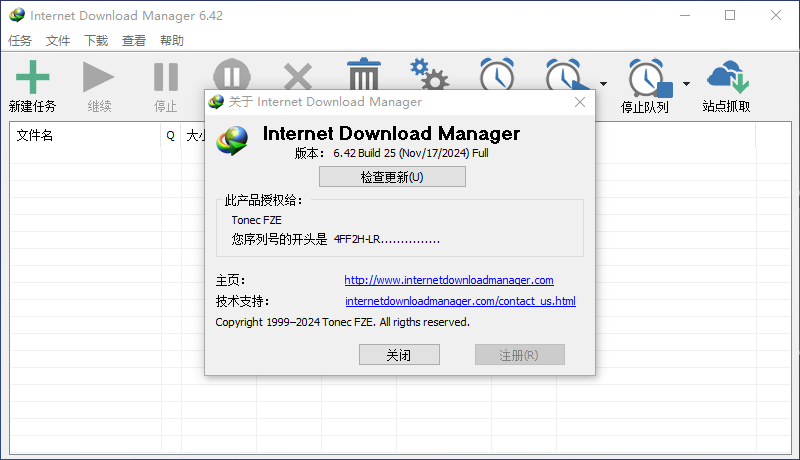
Task: Click the 关闭 button in About dialog
Action: click(x=399, y=354)
